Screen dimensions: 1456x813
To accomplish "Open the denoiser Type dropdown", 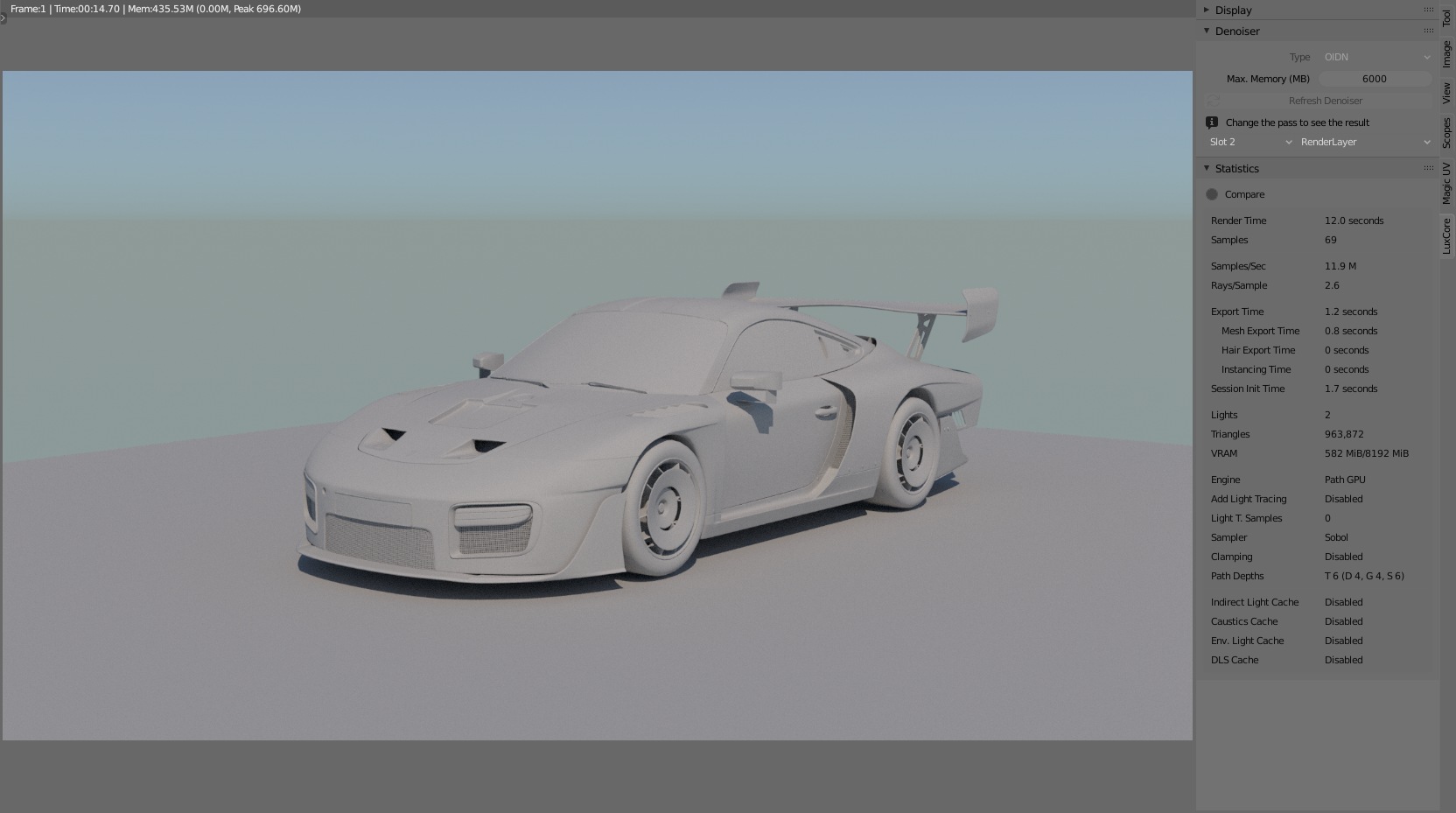I will pos(1375,57).
